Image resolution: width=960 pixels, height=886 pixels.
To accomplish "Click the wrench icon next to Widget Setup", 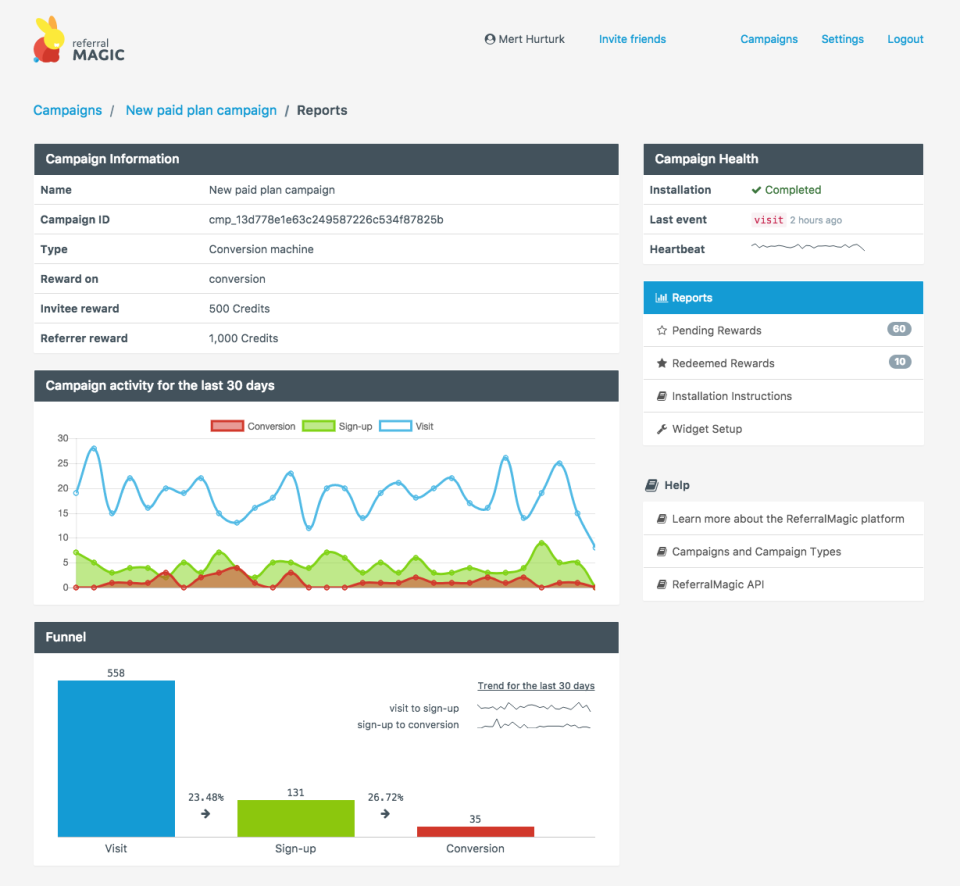I will (x=661, y=429).
